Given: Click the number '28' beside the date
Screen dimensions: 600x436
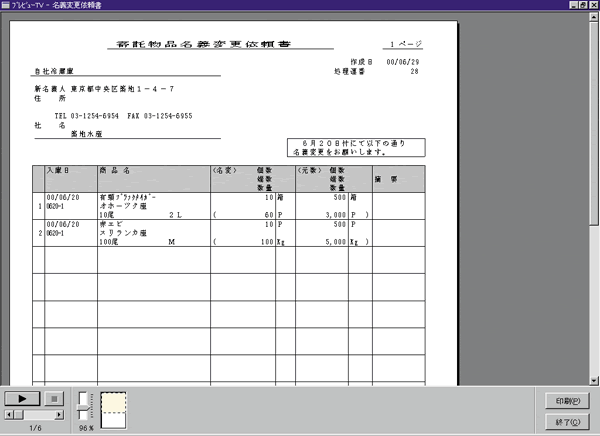Looking at the screenshot, I should click(x=414, y=71).
